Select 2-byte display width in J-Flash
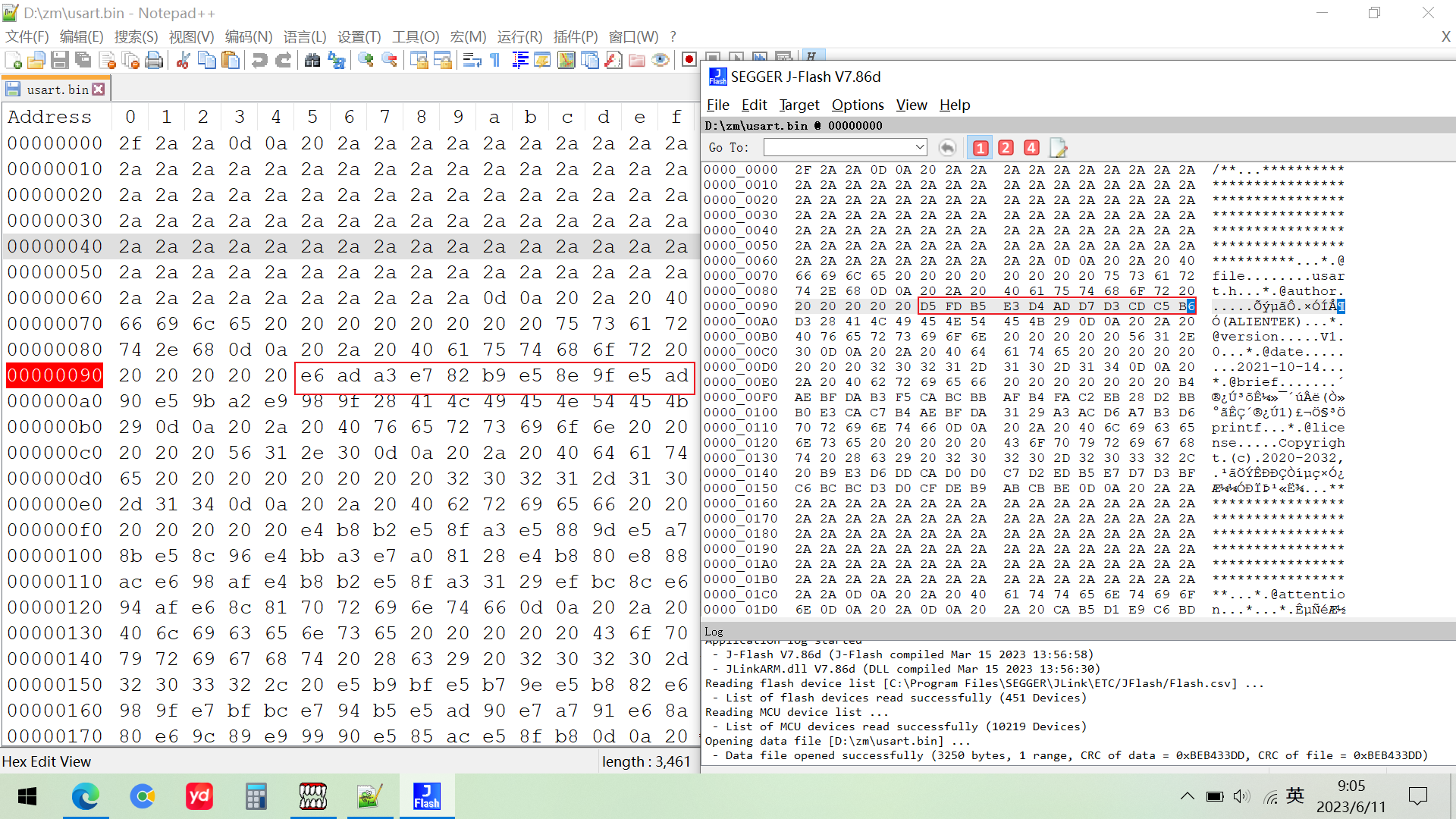1456x819 pixels. tap(1006, 148)
